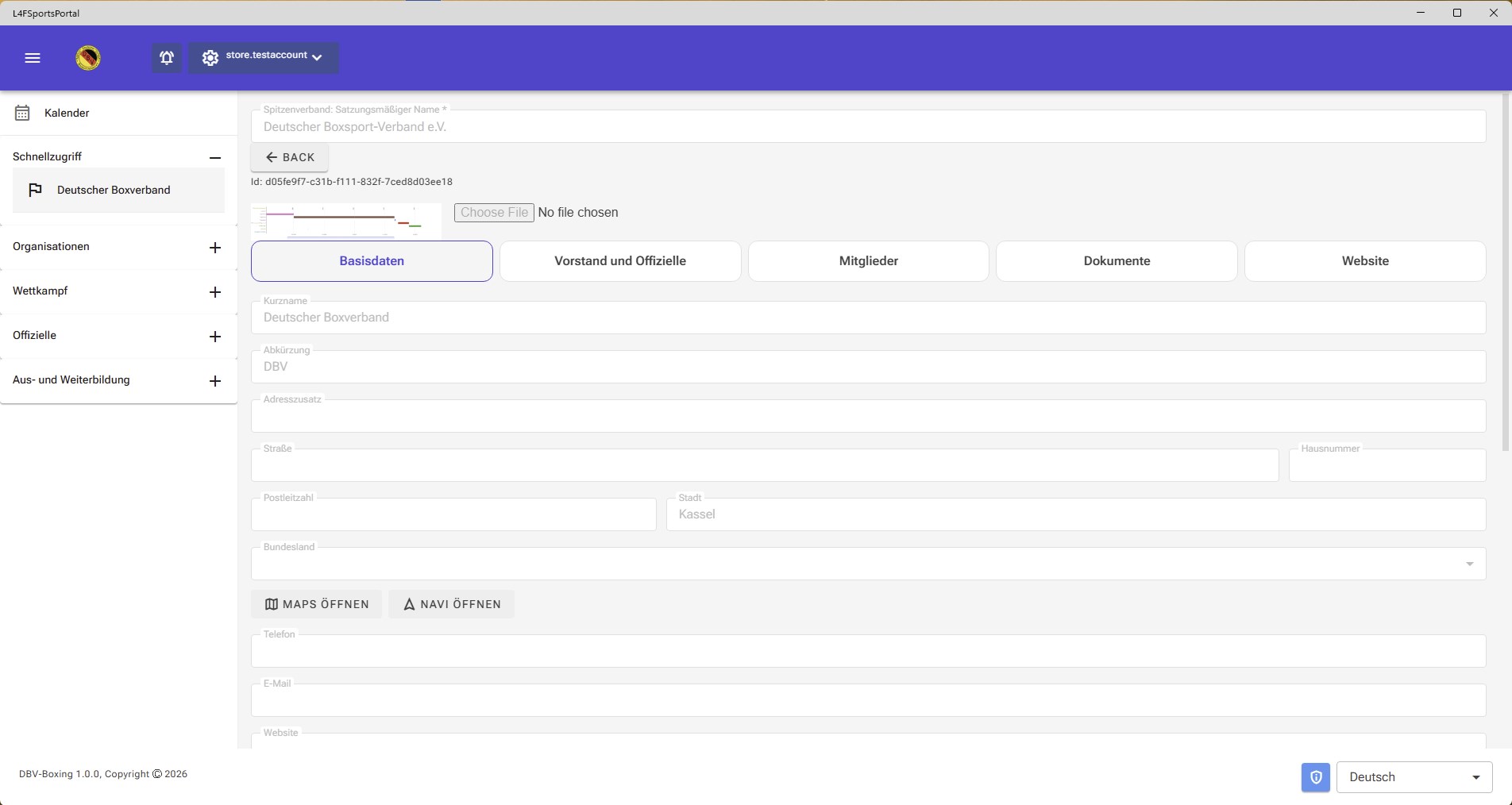This screenshot has height=805, width=1512.
Task: Expand the Organisationen section
Action: [x=214, y=247]
